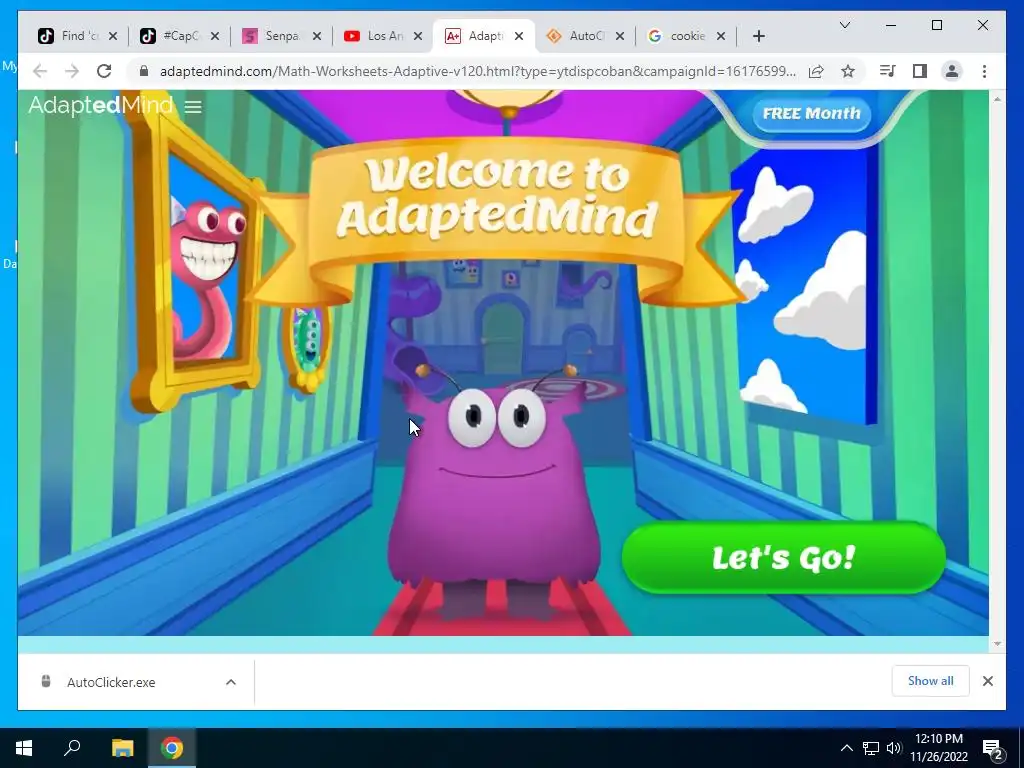Open File Explorer from the taskbar
The height and width of the screenshot is (768, 1024).
(122, 748)
